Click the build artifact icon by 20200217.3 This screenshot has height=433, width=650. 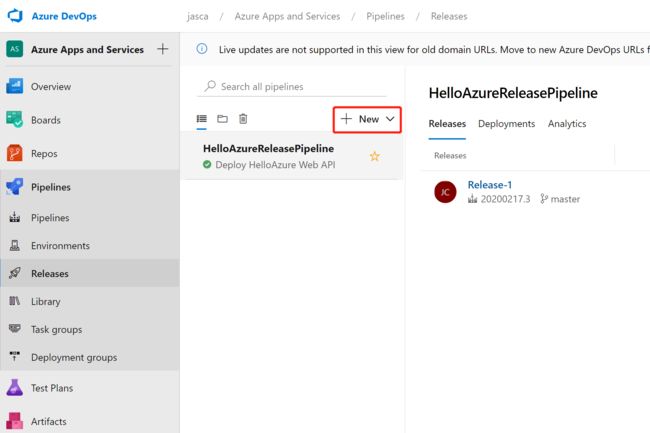coord(472,199)
